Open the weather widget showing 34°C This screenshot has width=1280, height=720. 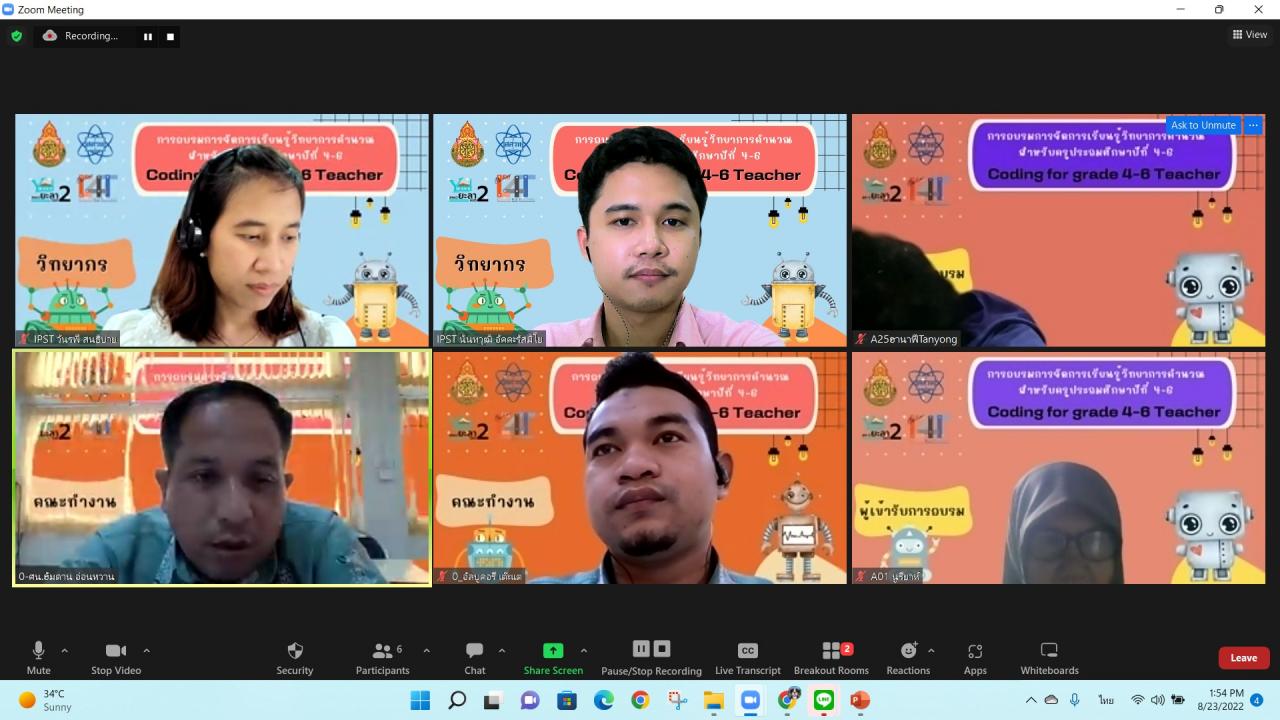tap(46, 700)
